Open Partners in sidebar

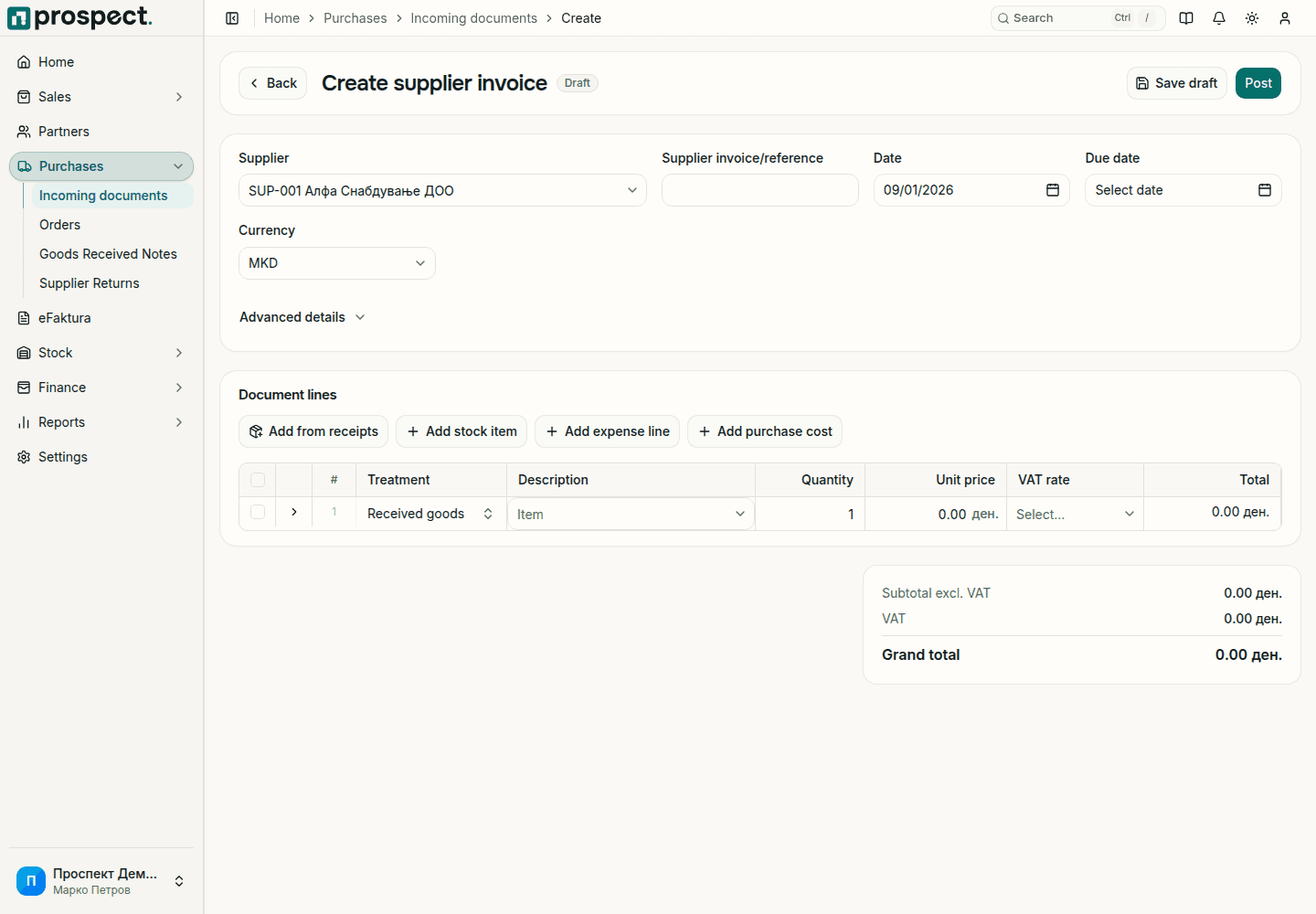101,132
